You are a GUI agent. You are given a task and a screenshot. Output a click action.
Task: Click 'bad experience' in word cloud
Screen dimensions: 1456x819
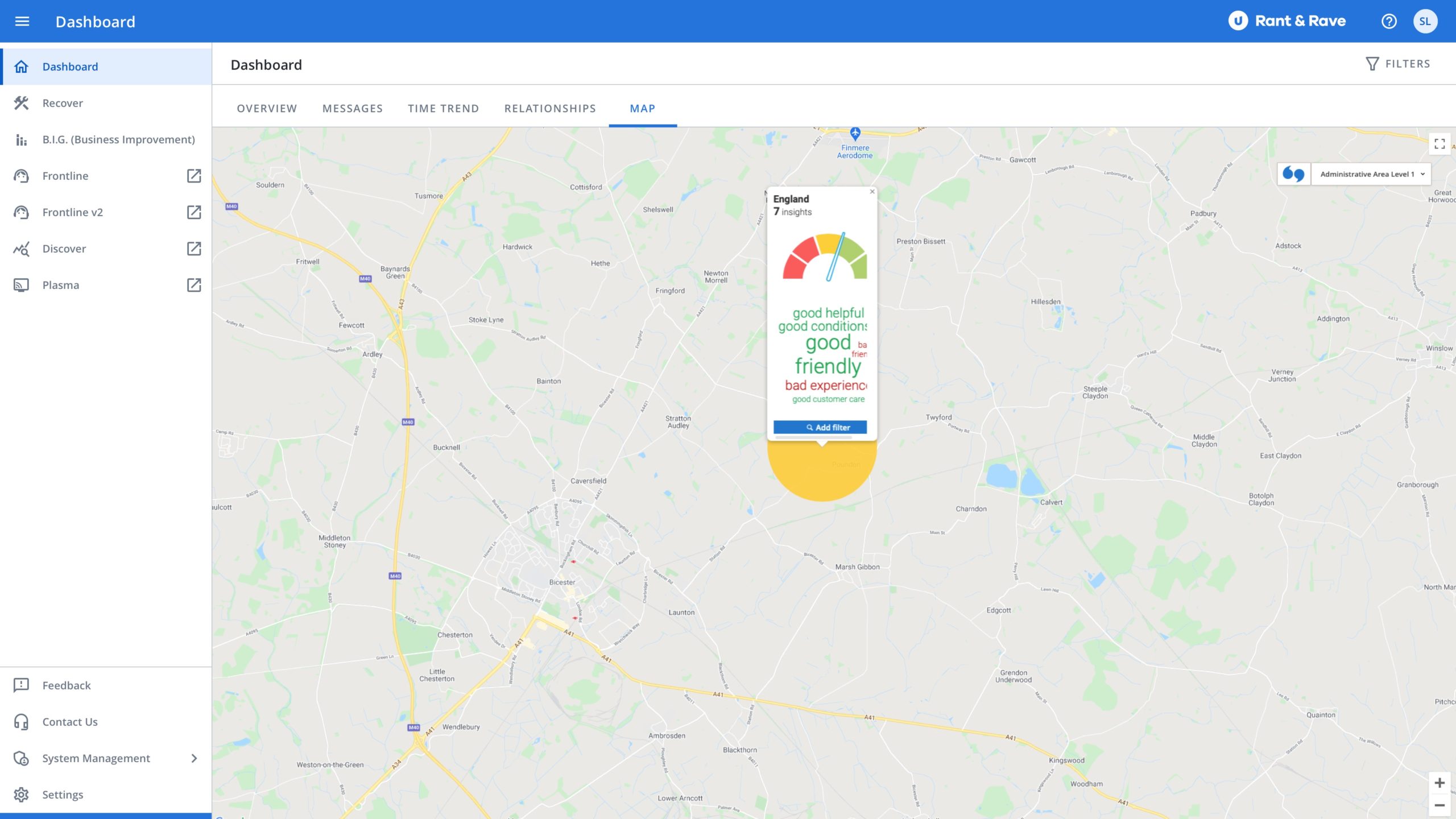(826, 385)
